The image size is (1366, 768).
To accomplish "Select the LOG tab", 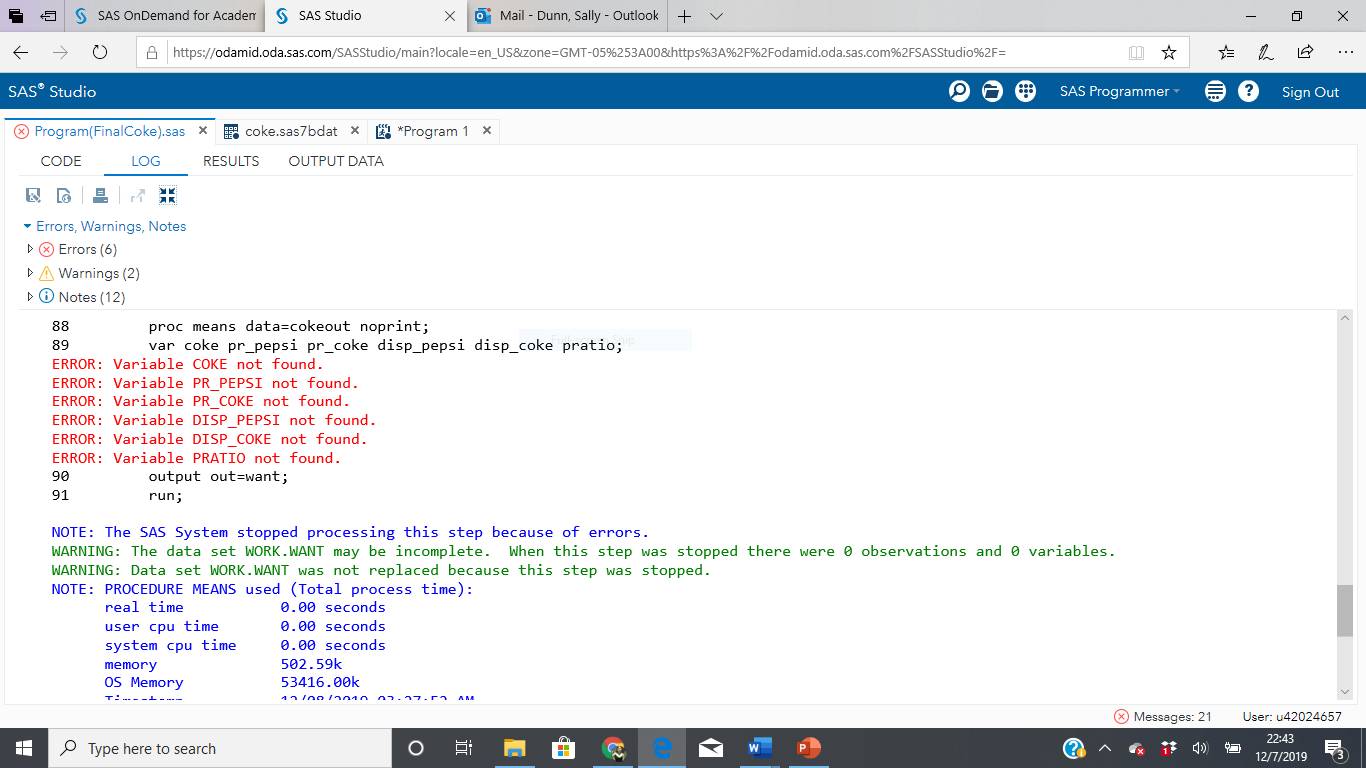I will 146,161.
